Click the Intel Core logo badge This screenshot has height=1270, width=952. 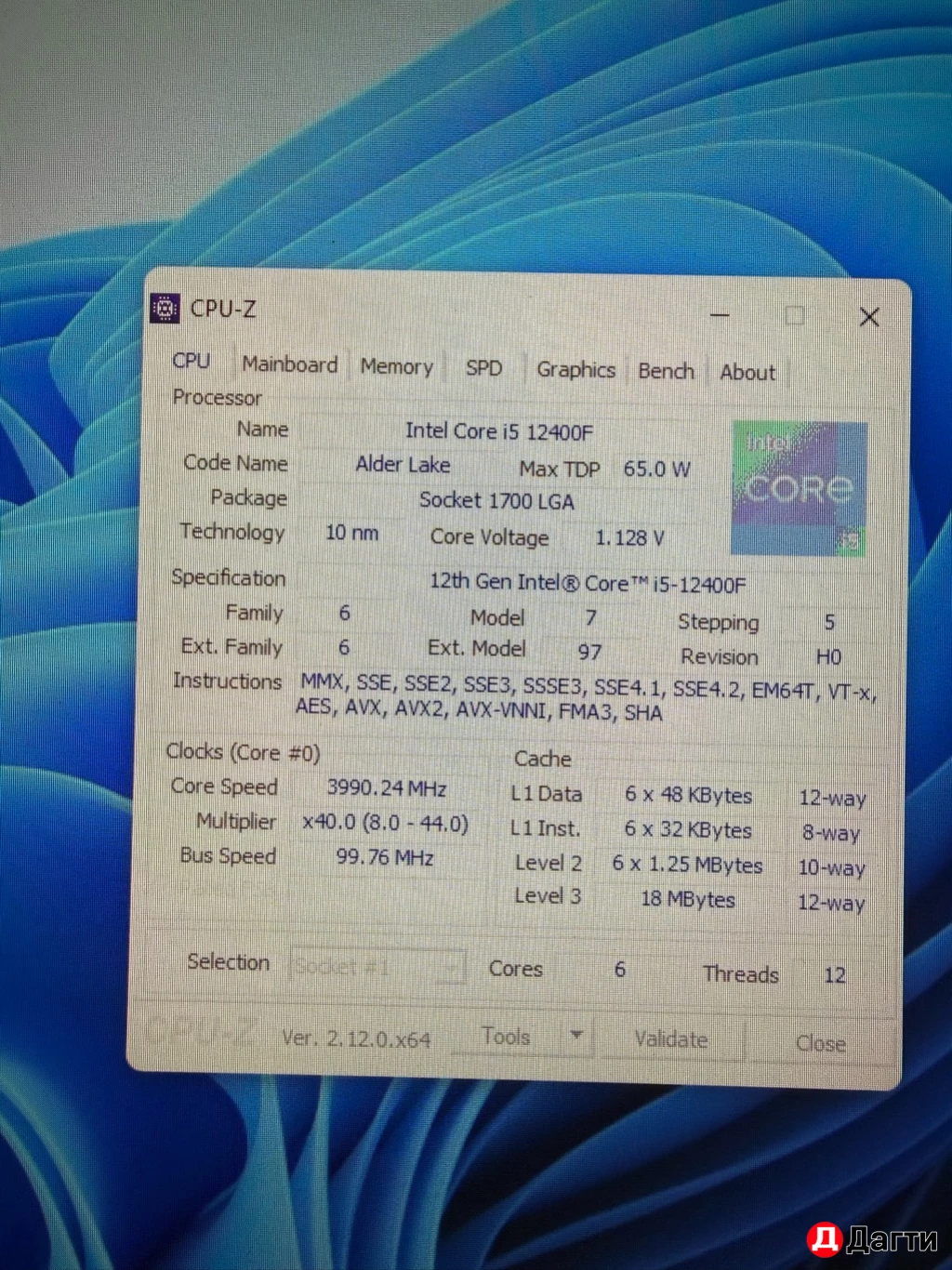[x=800, y=488]
